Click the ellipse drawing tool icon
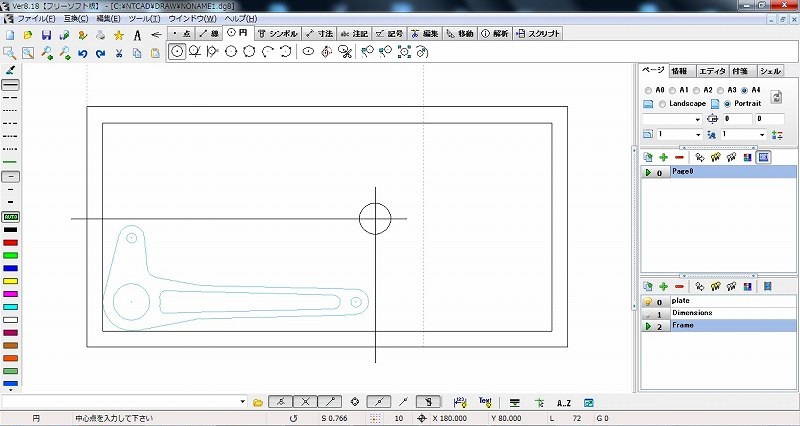800x426 pixels. pyautogui.click(x=309, y=52)
